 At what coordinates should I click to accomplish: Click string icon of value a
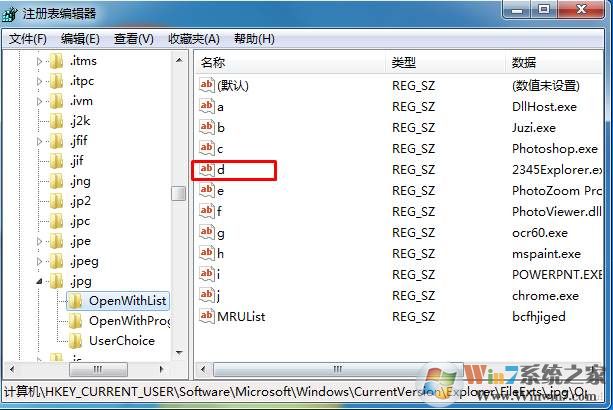point(206,106)
